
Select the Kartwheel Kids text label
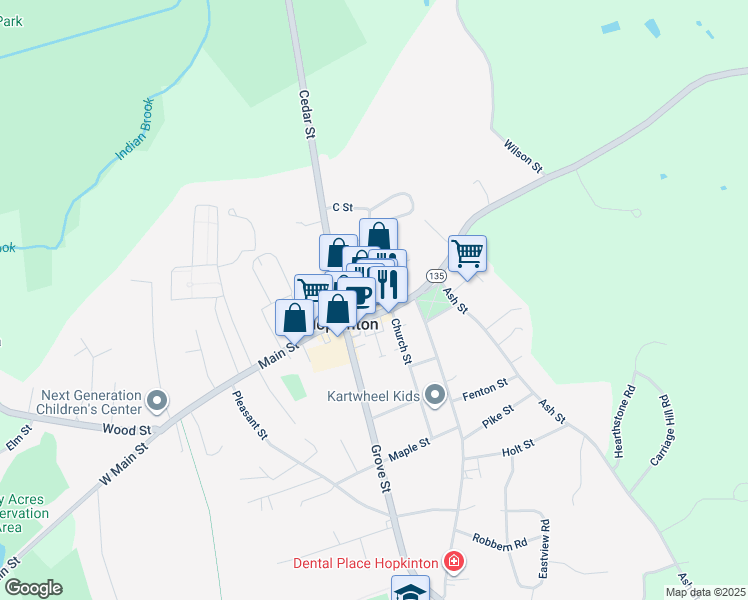[x=374, y=396]
